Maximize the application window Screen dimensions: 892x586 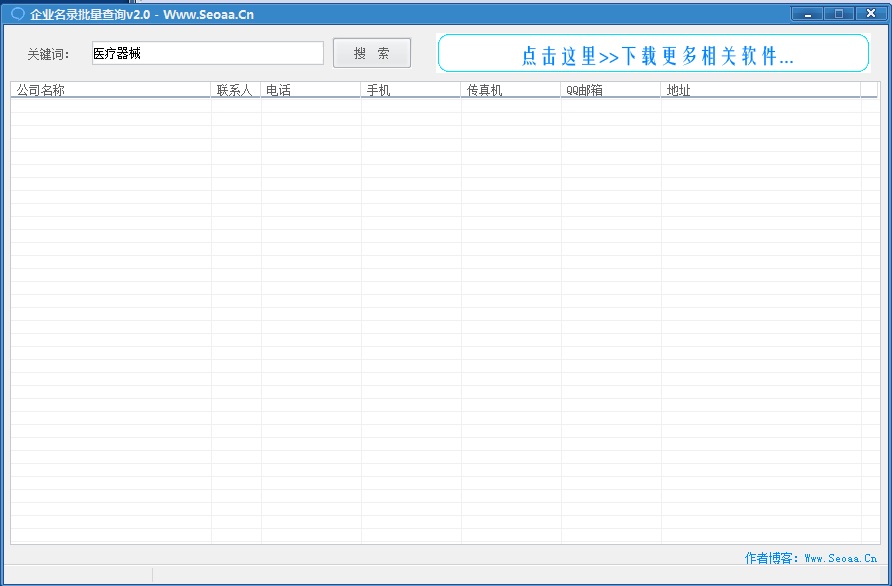[837, 13]
